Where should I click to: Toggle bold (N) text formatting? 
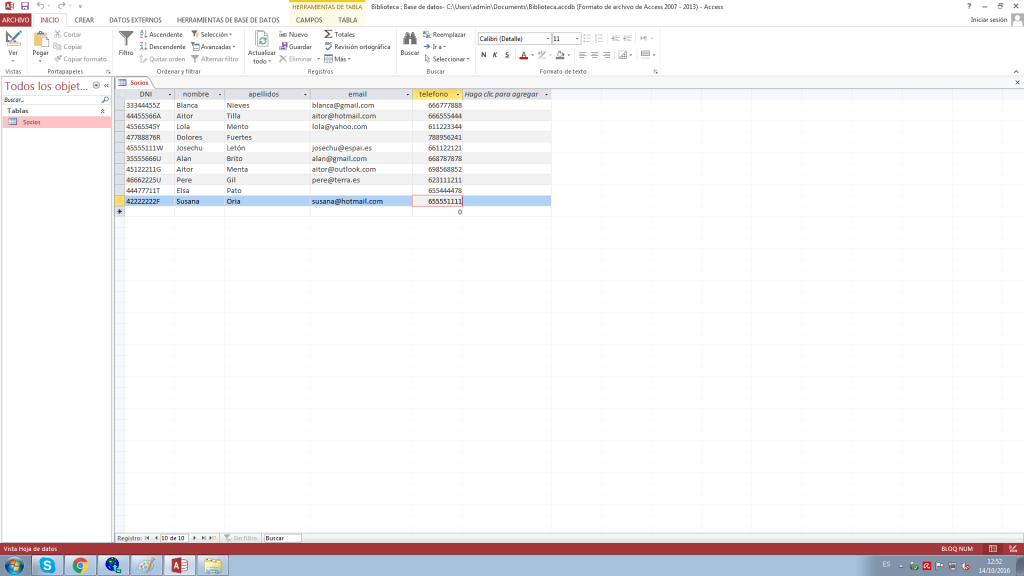click(x=483, y=55)
